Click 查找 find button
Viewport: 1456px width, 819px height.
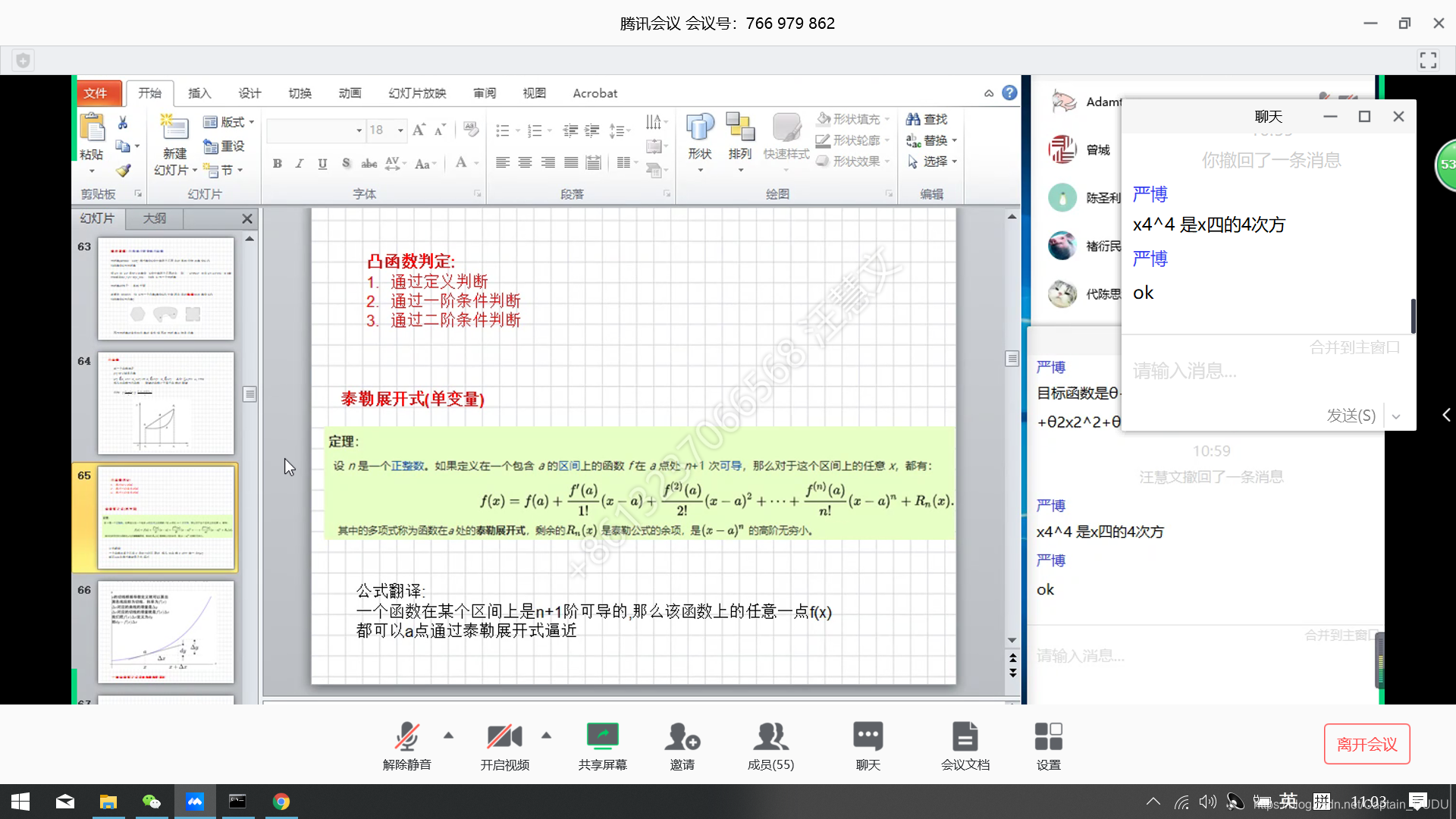(x=927, y=119)
